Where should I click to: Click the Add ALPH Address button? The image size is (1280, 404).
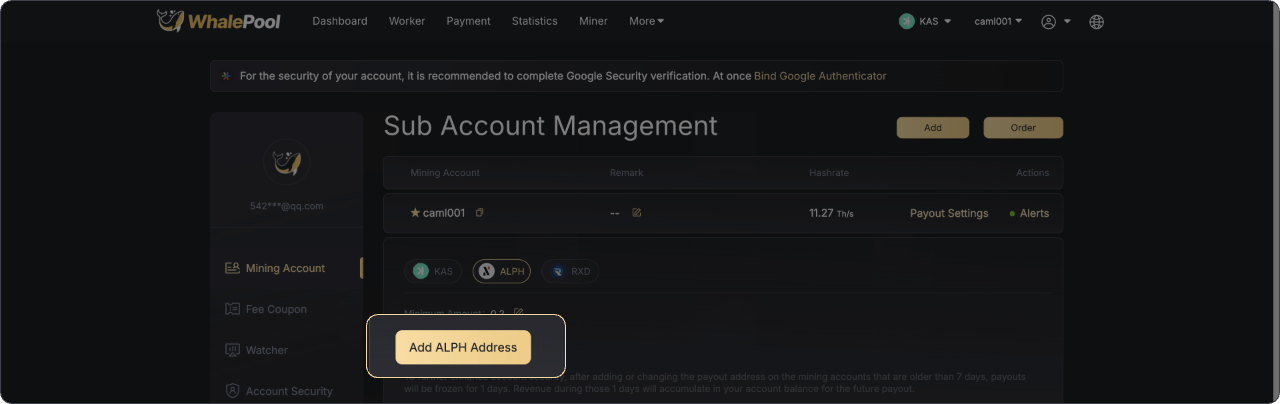pyautogui.click(x=463, y=347)
